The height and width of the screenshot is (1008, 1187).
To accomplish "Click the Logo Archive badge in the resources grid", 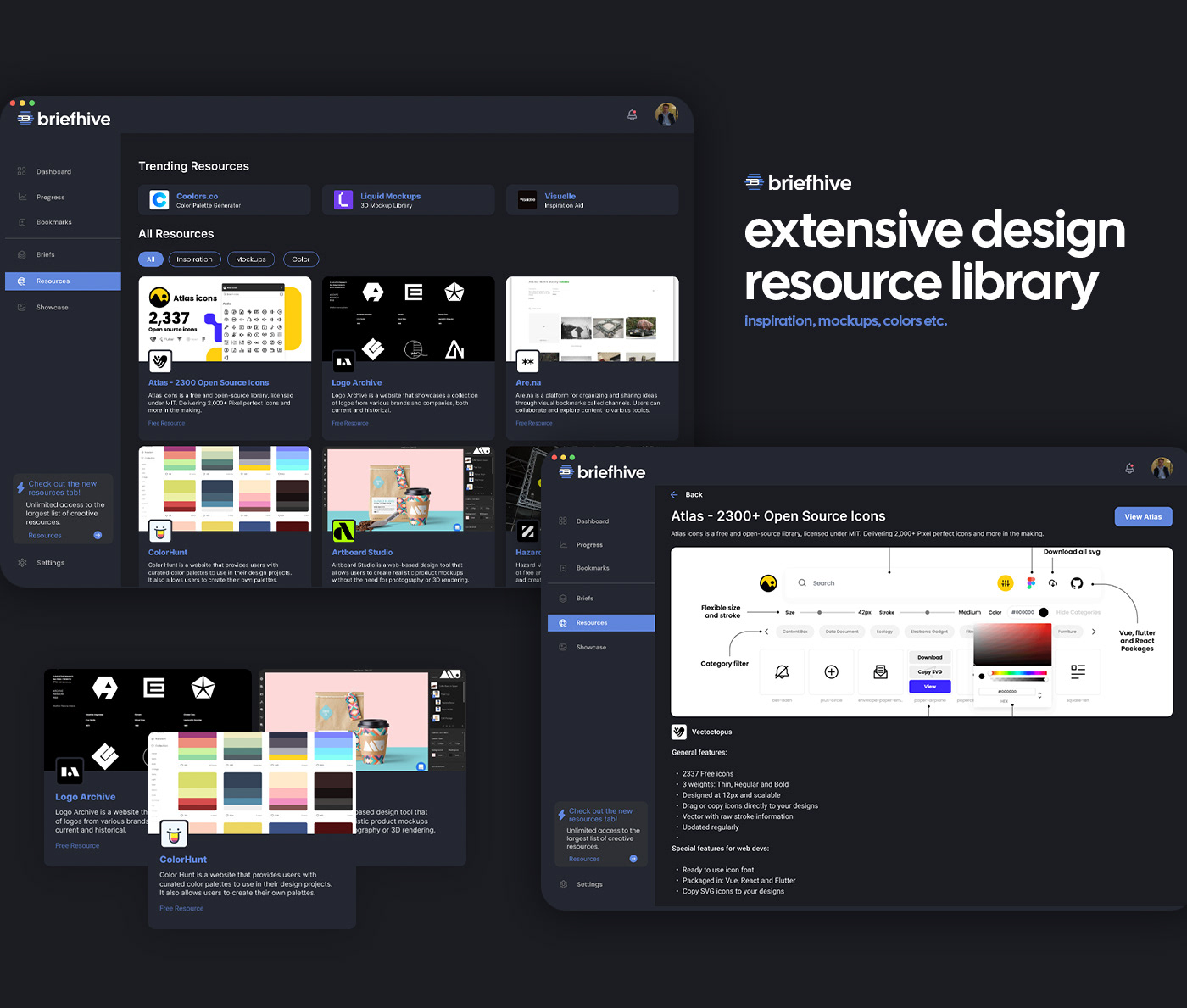I will (343, 361).
